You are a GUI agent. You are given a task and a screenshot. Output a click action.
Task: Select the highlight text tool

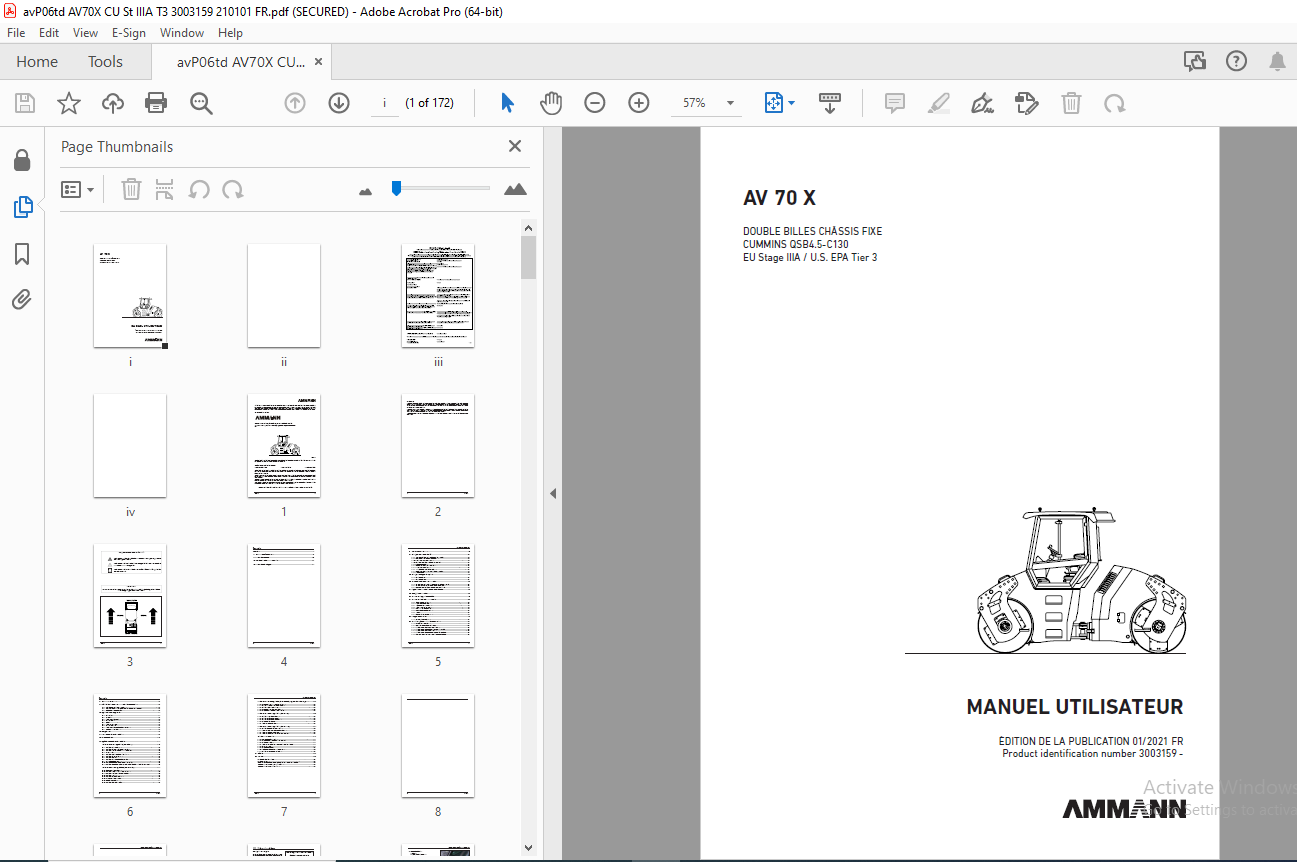[938, 103]
